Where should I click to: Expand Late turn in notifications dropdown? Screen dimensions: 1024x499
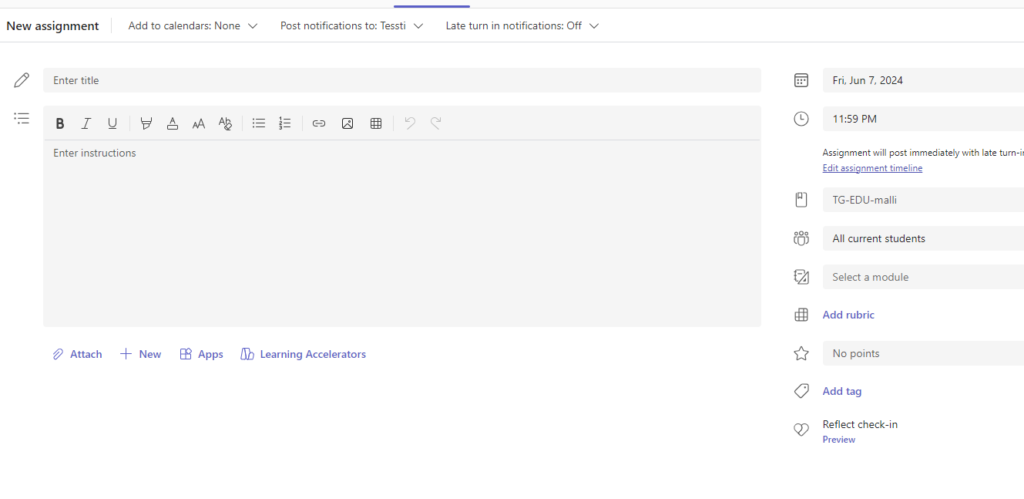tap(522, 26)
